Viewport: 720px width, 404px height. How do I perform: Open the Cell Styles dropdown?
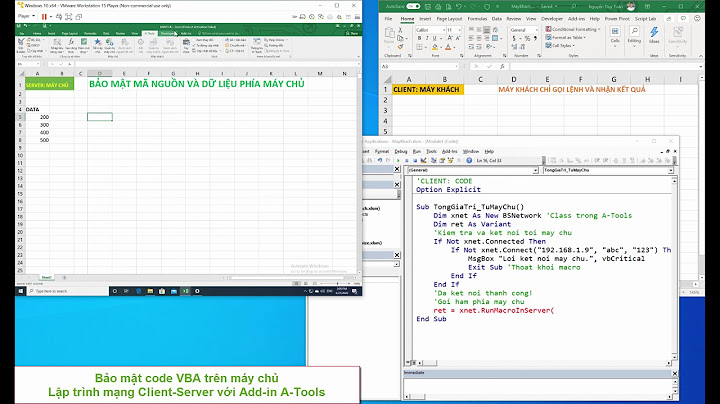click(560, 45)
